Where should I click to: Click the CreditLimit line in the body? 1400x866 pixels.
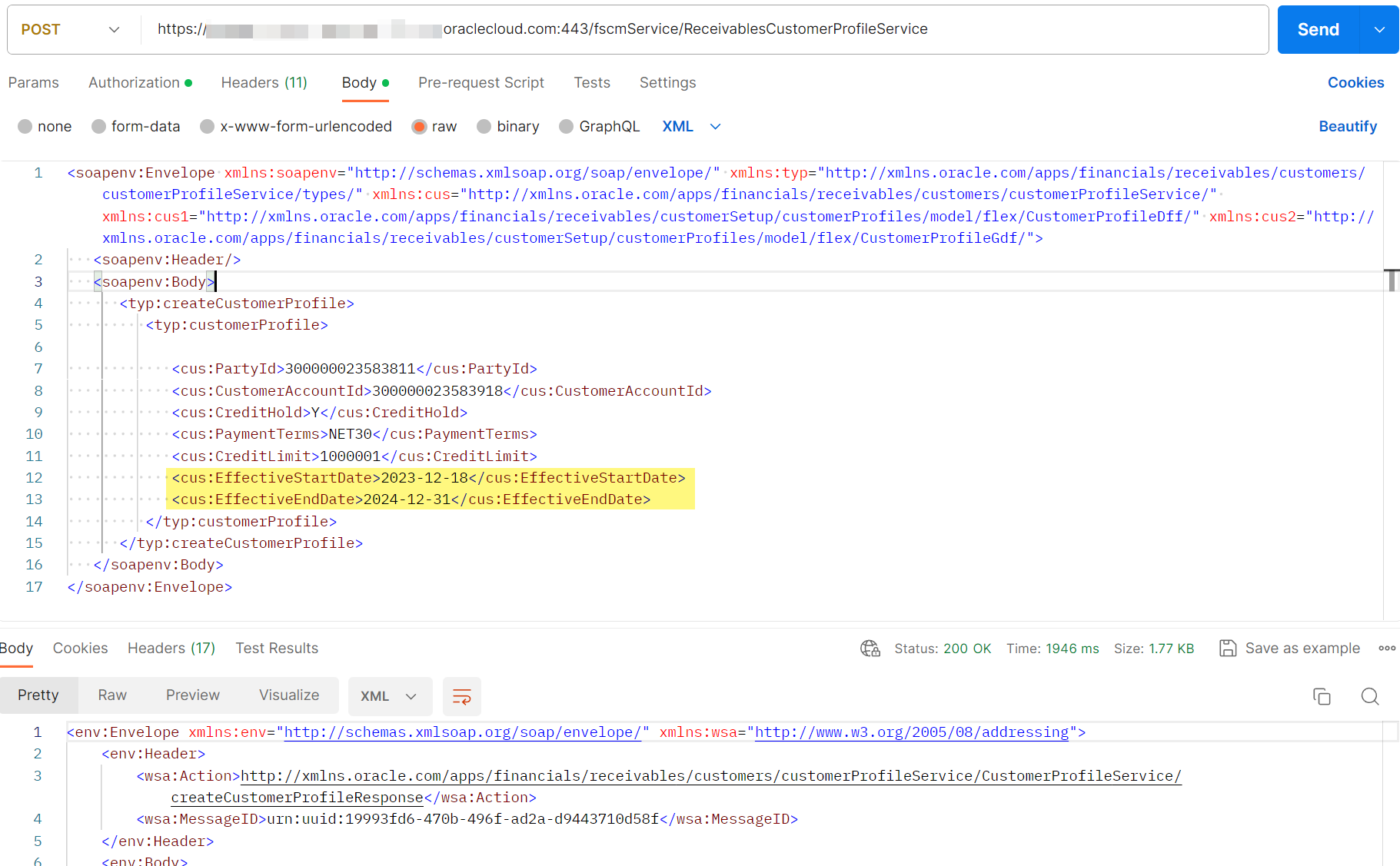click(354, 456)
